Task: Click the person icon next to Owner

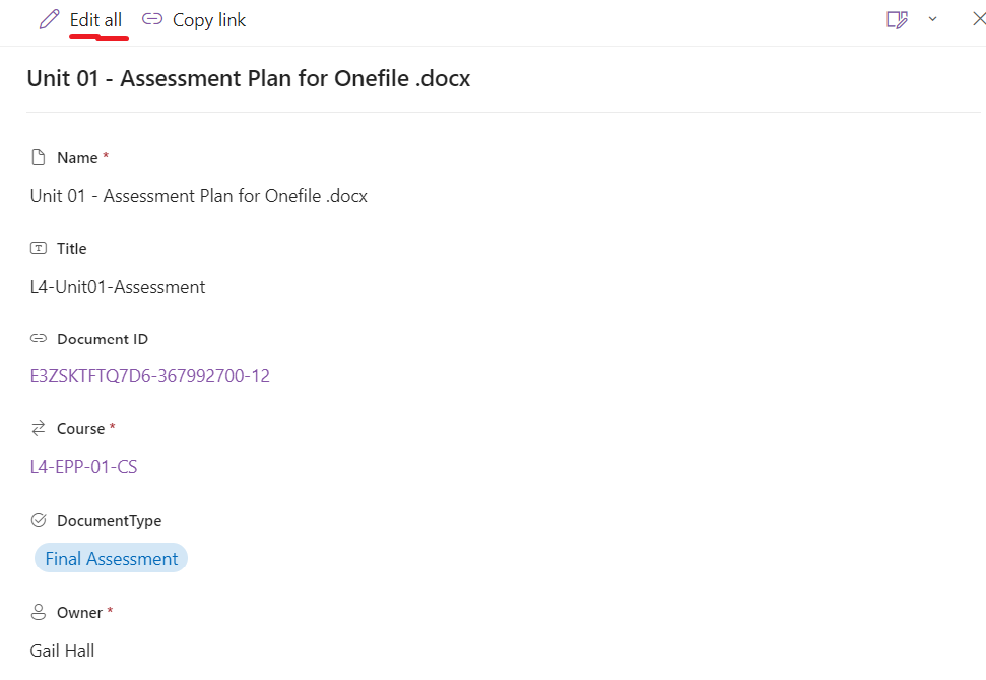Action: [39, 612]
